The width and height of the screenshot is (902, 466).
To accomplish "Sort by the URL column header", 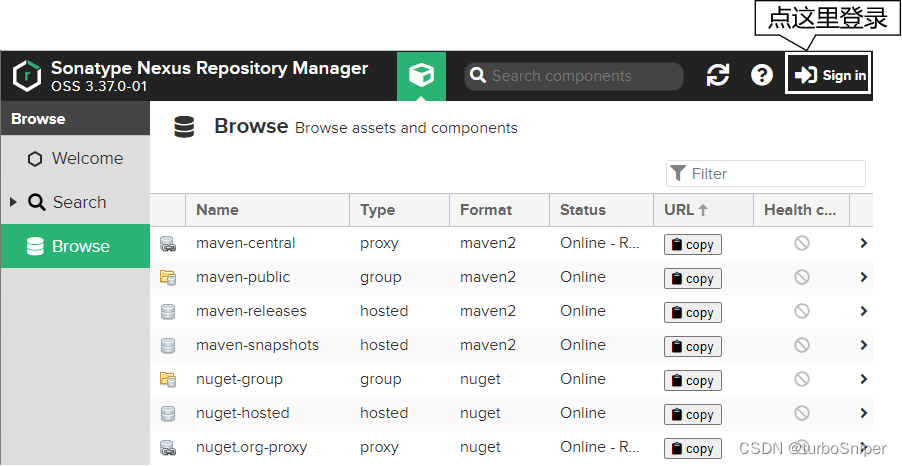I will coord(704,210).
